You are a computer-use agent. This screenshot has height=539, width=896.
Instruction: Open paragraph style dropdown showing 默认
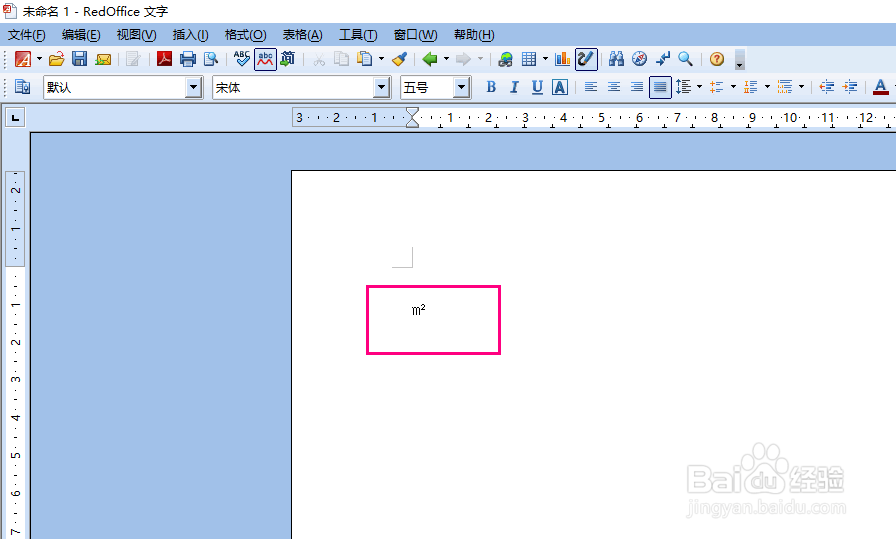(x=194, y=87)
